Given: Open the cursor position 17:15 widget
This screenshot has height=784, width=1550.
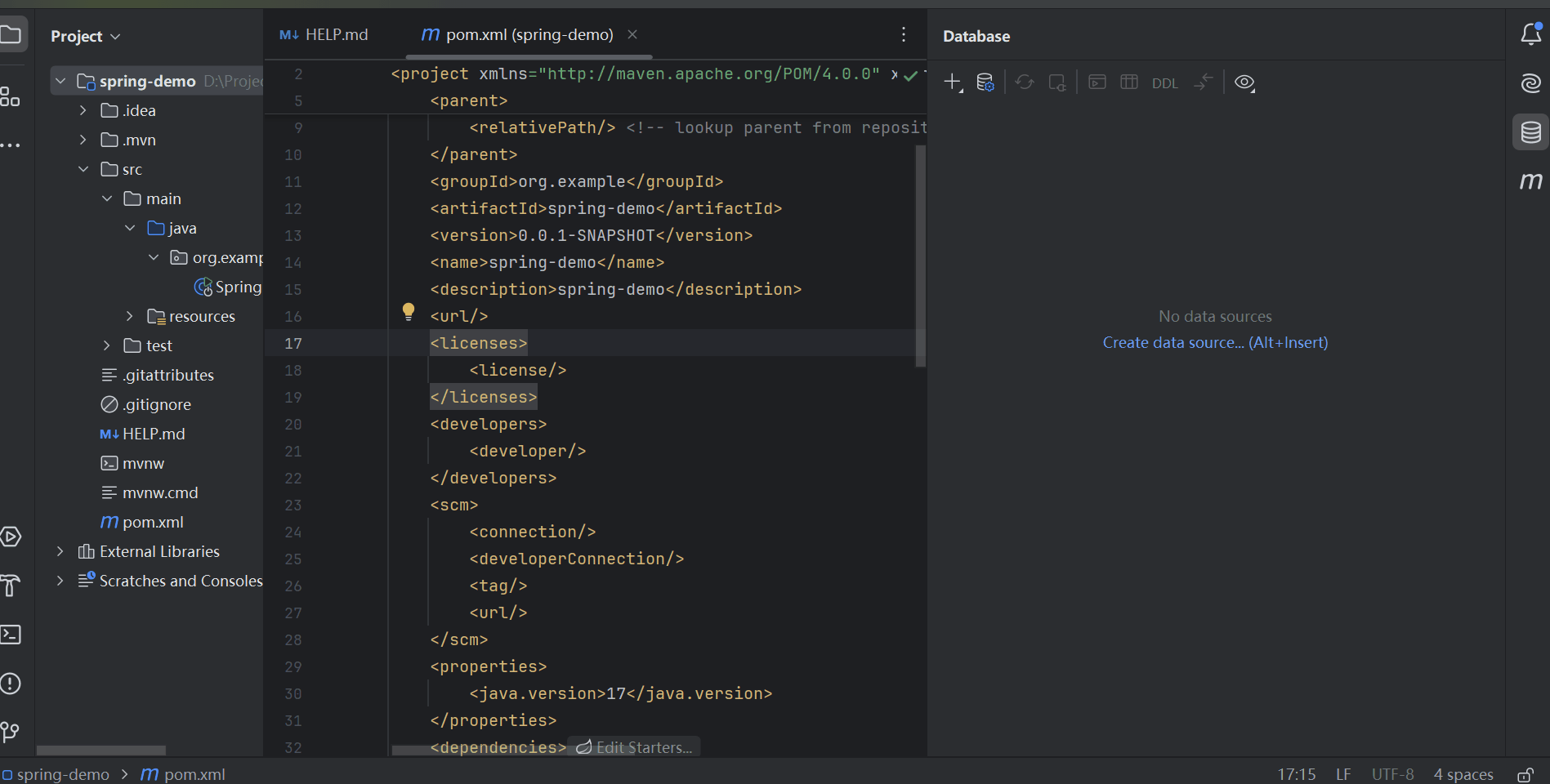Looking at the screenshot, I should click(x=1297, y=774).
